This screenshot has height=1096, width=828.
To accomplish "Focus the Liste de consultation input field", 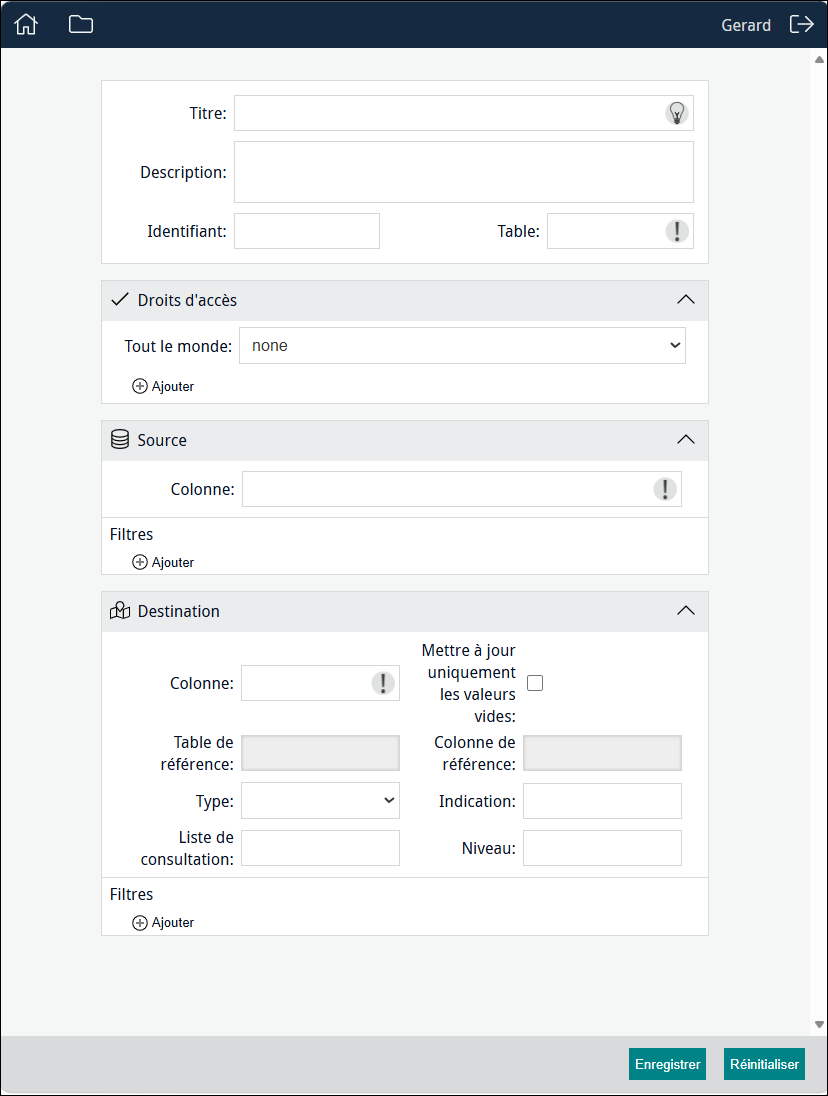I will point(321,848).
